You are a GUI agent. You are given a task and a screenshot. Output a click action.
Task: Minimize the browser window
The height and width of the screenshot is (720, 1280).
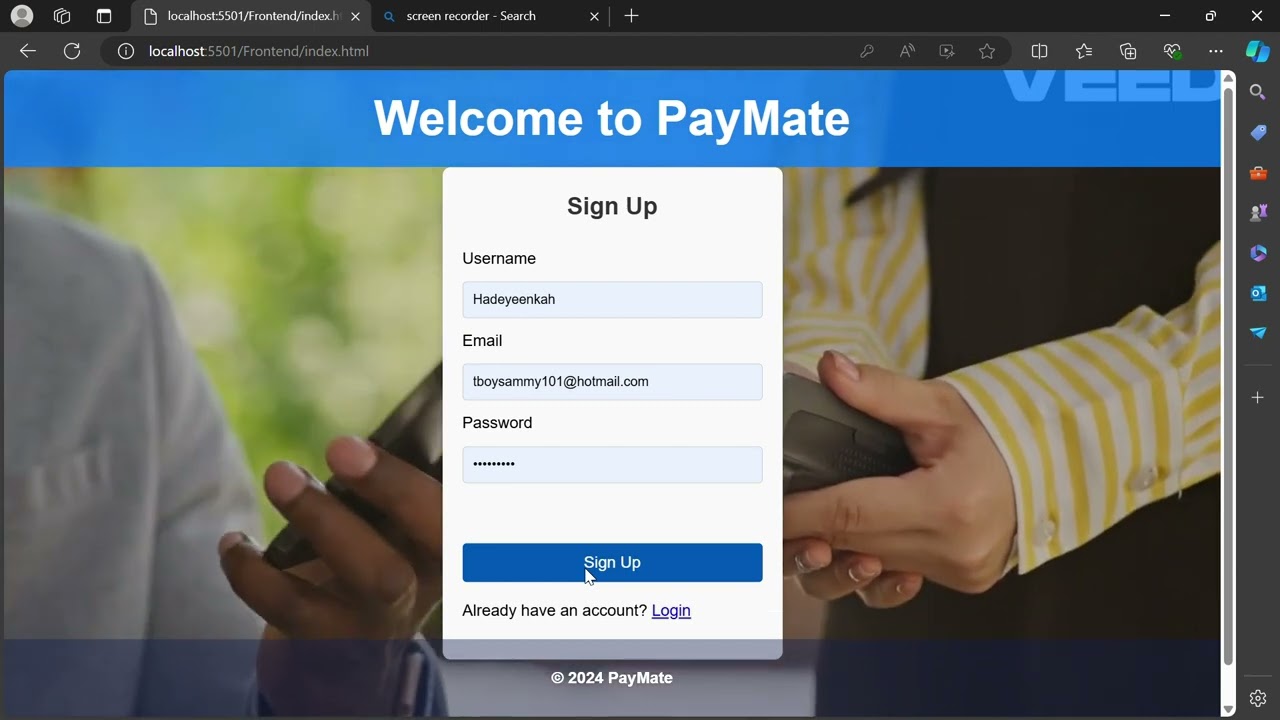[1165, 16]
